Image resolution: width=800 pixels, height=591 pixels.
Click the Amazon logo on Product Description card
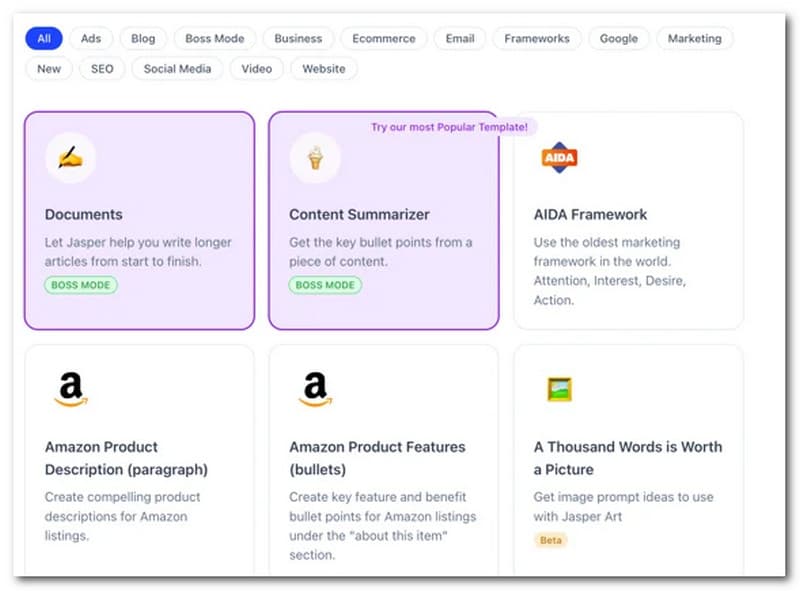(x=71, y=389)
